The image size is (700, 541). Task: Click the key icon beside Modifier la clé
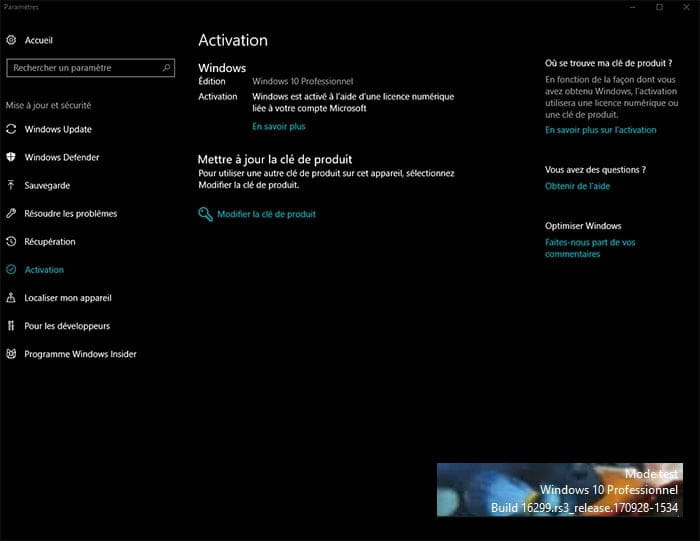205,214
